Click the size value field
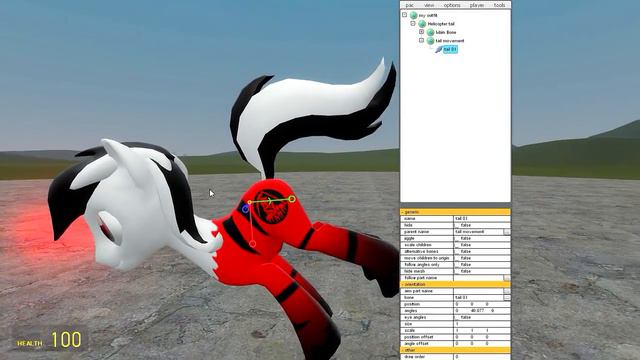Screen dimensions: 640x360 (482, 324)
